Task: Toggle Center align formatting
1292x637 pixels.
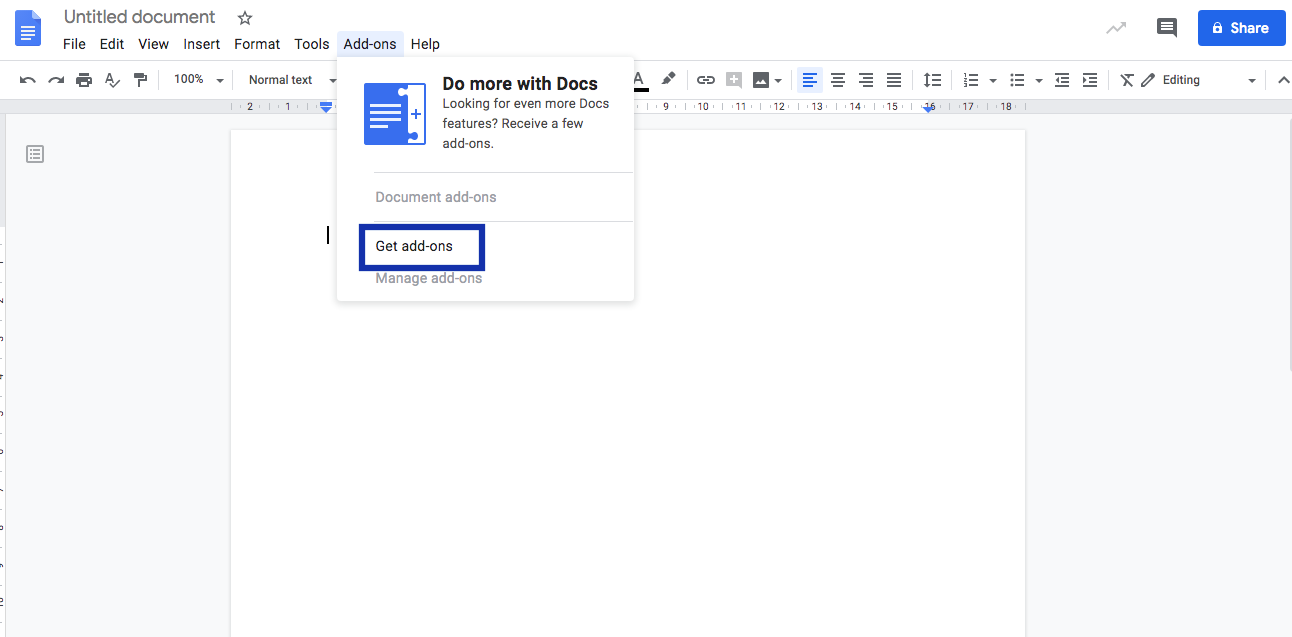Action: 838,80
